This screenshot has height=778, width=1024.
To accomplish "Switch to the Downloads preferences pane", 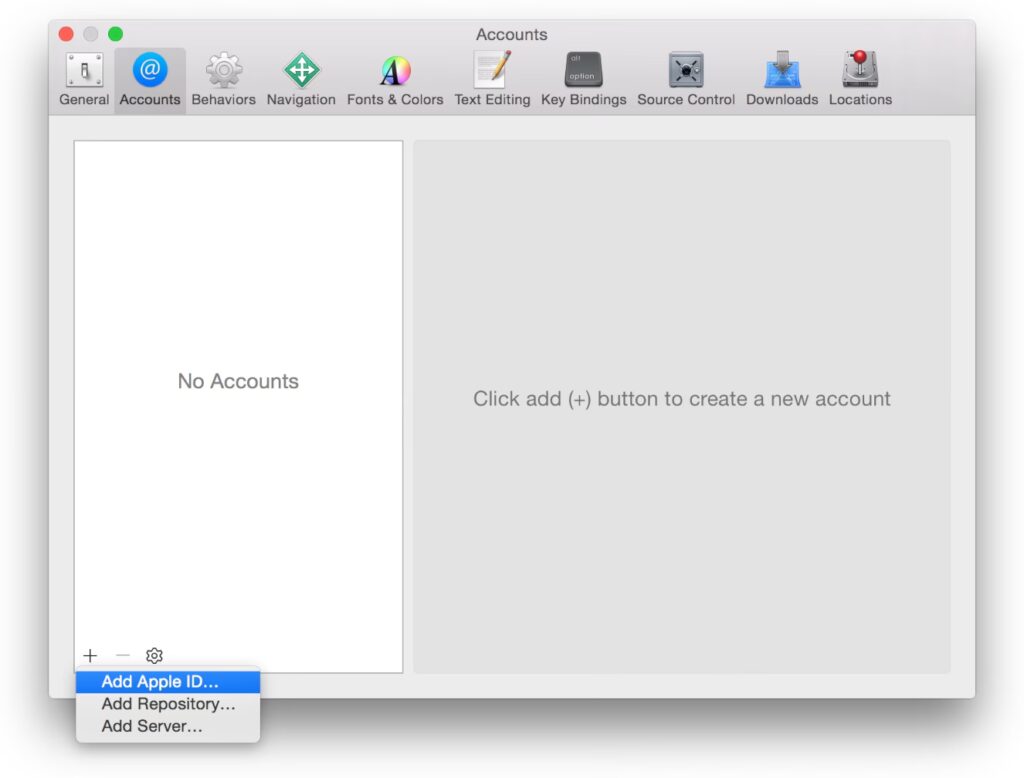I will (x=782, y=79).
